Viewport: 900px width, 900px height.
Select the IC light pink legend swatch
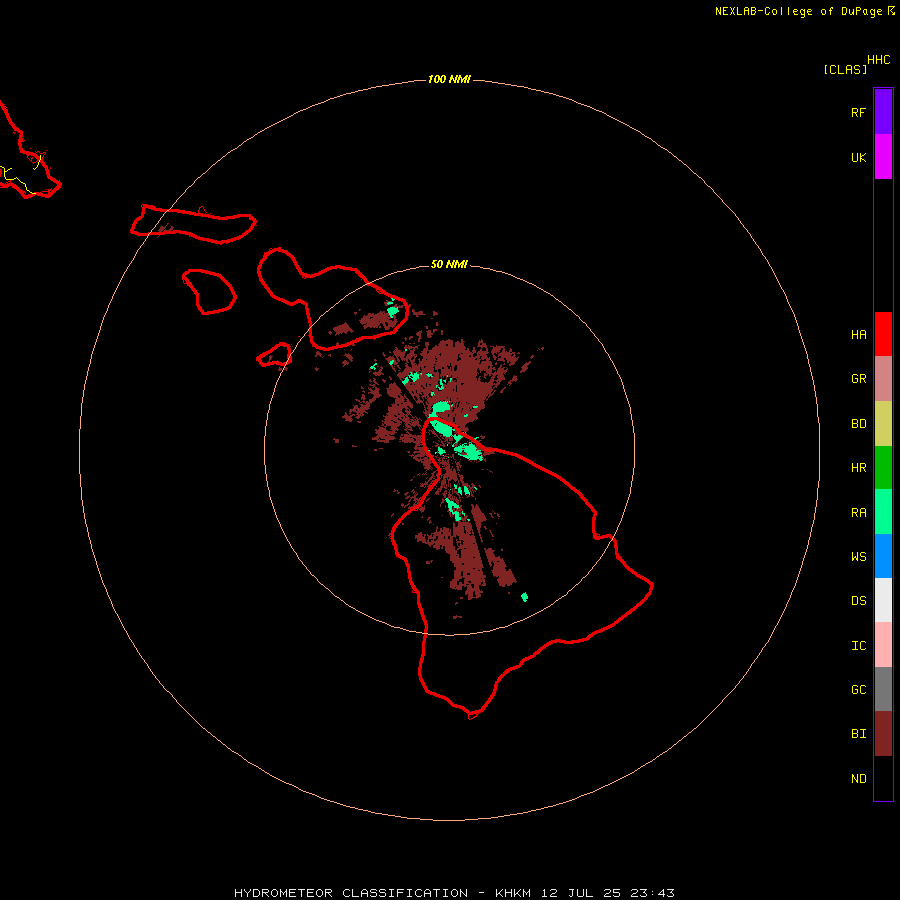883,645
